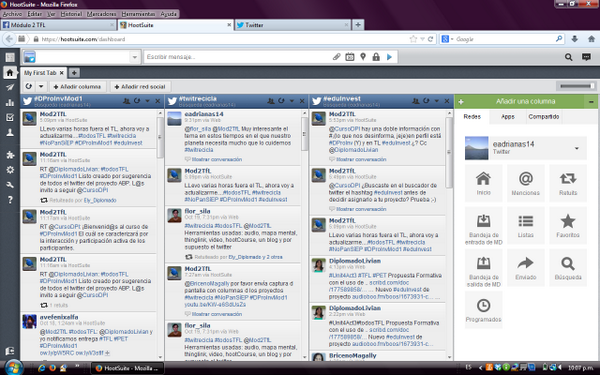Switch to the Twitter browser tab
600x375 pixels.
click(293, 25)
